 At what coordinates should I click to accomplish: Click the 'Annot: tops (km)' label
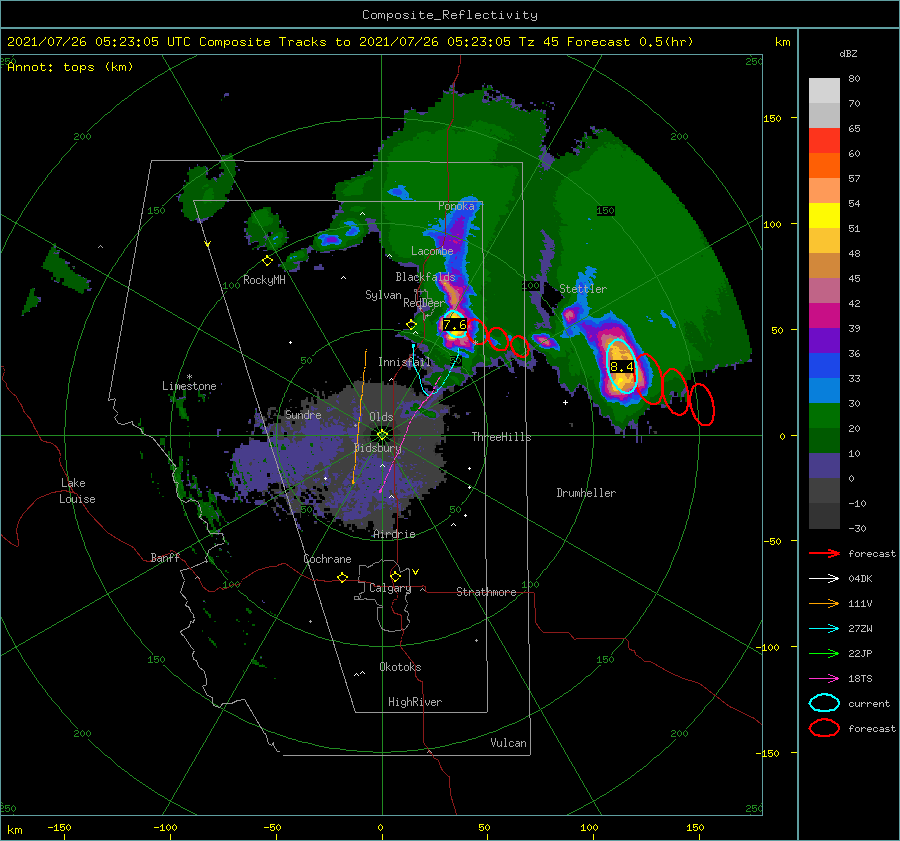point(70,67)
